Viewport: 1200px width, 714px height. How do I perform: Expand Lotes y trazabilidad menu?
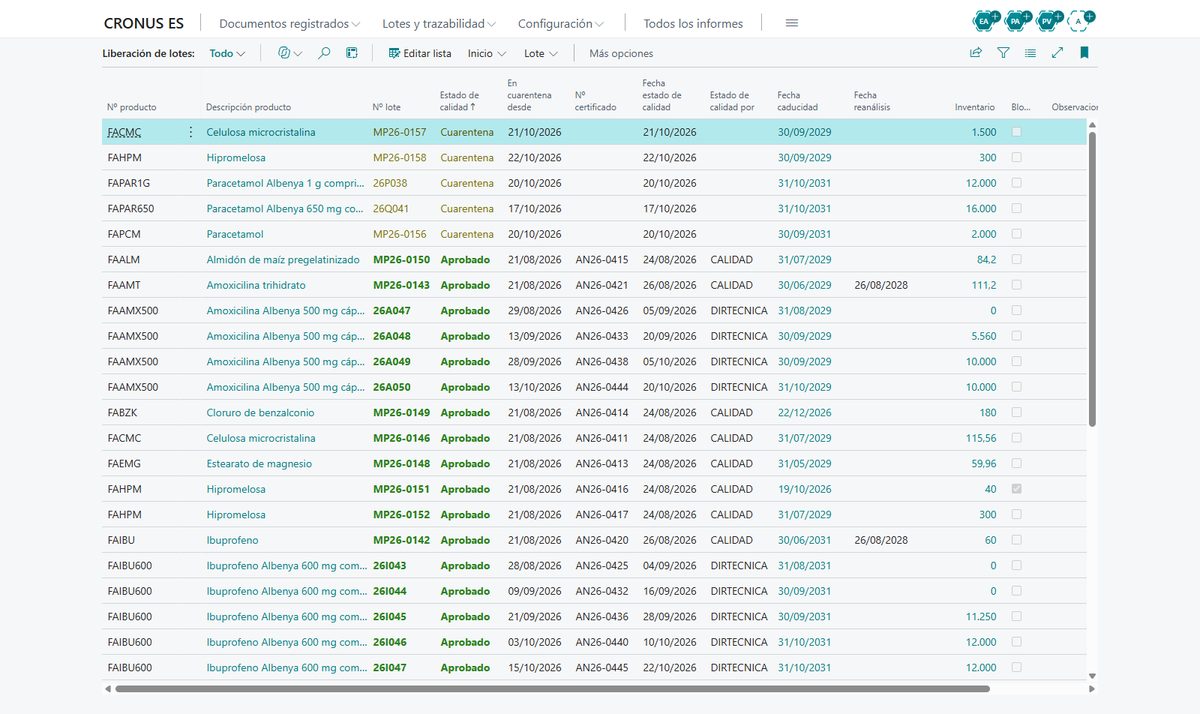coord(440,23)
